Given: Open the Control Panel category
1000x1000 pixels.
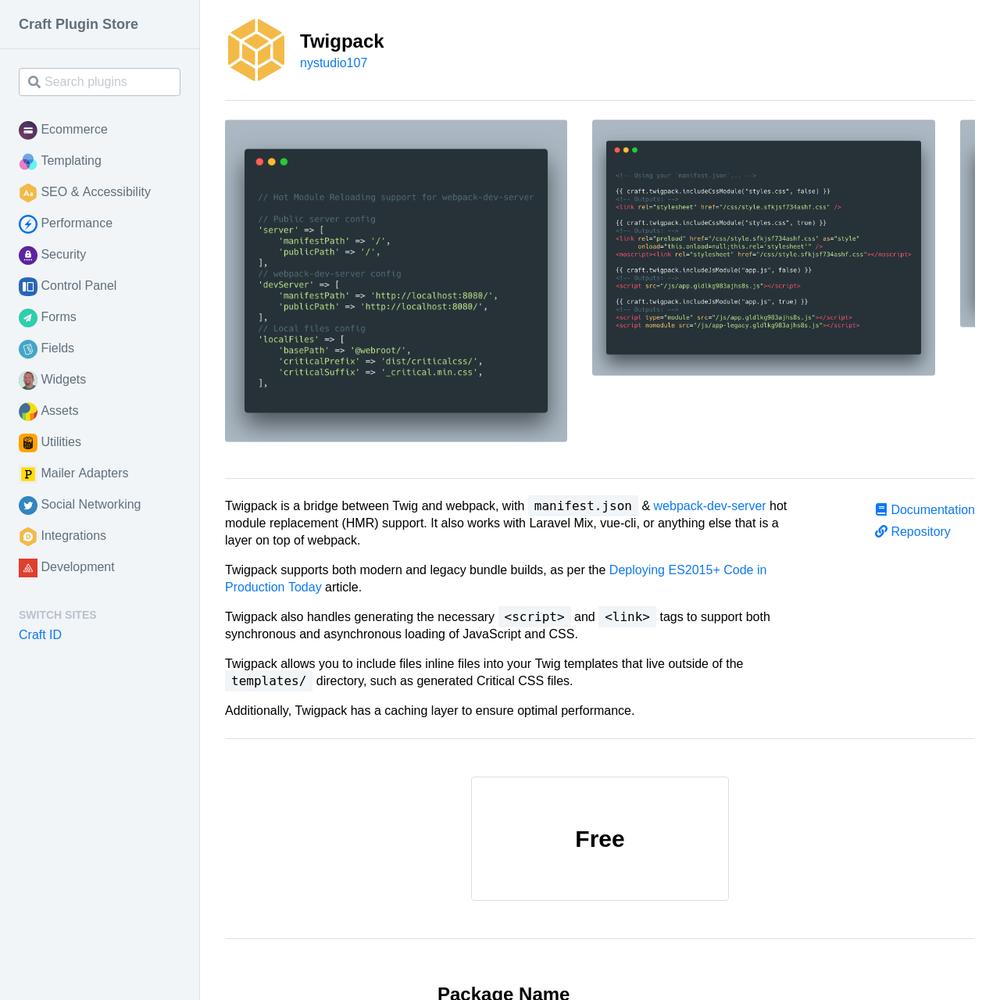Looking at the screenshot, I should click(x=78, y=286).
